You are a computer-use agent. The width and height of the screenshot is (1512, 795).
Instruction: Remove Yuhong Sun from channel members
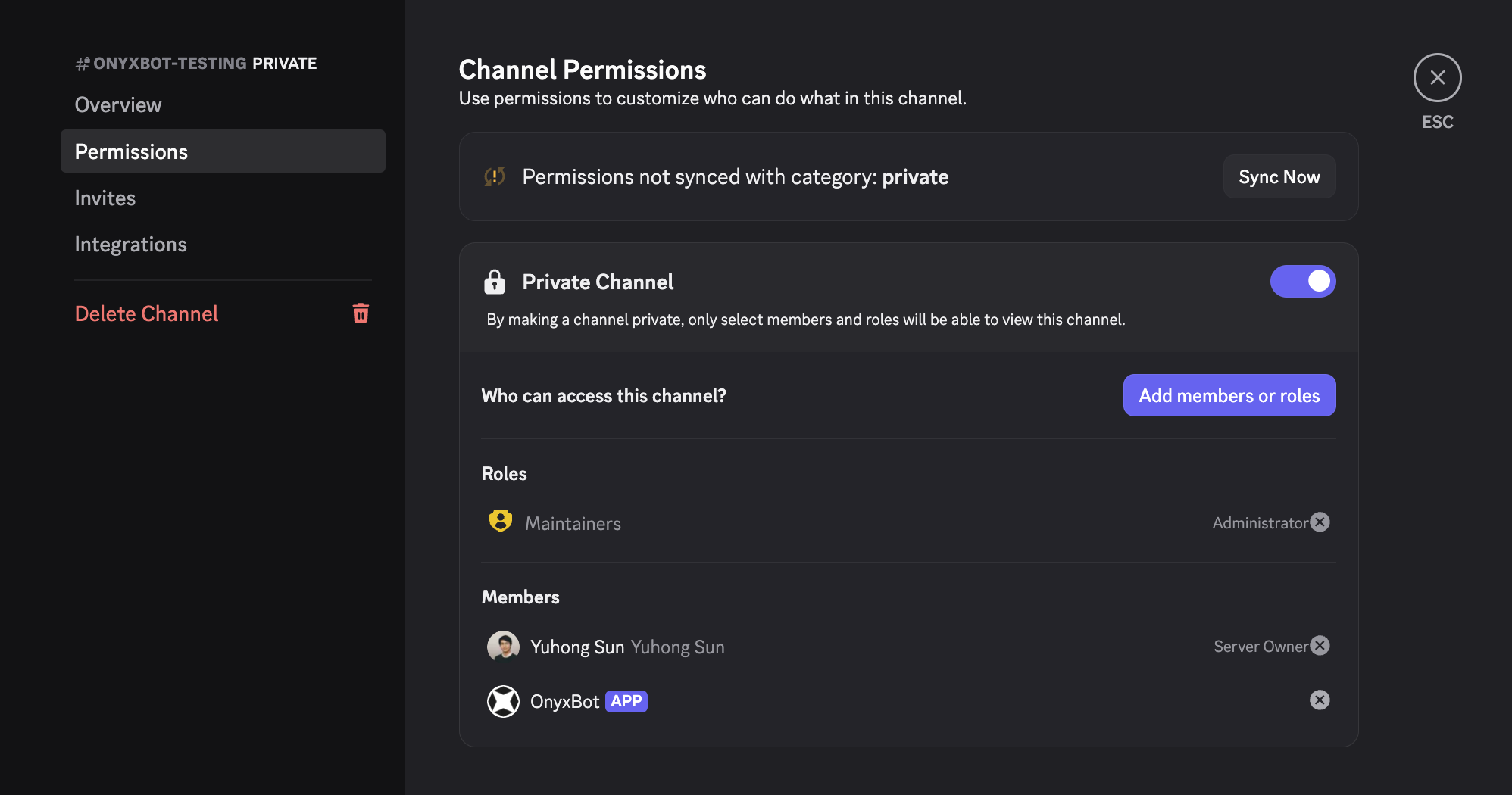(1320, 646)
